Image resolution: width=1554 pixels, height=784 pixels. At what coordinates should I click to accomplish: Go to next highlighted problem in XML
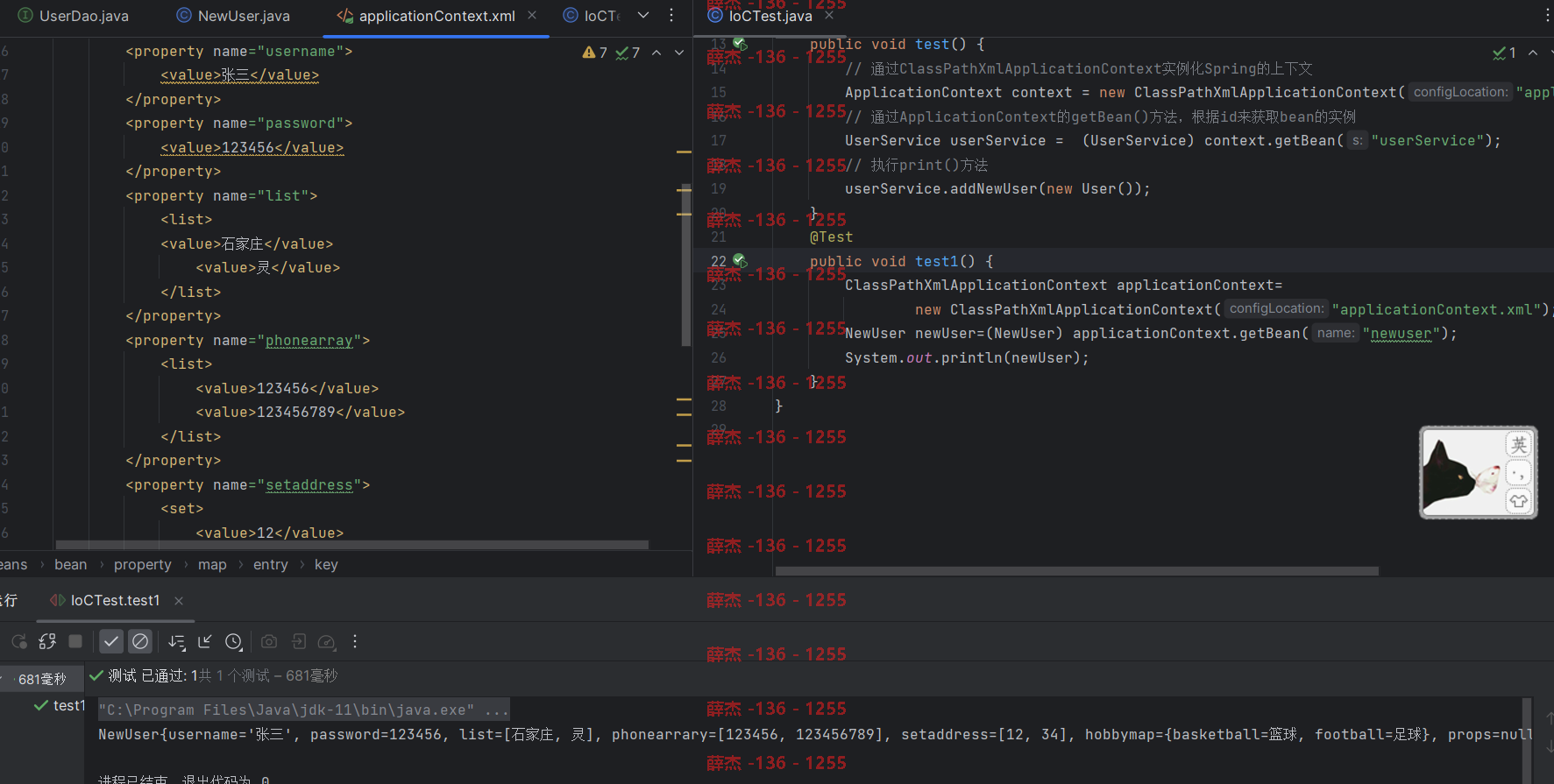[x=679, y=53]
